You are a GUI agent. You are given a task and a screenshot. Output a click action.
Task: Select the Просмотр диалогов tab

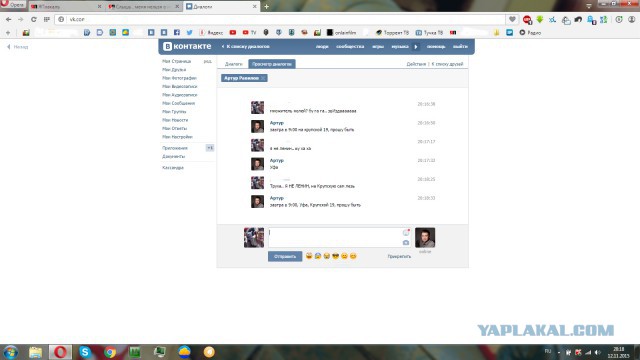(271, 64)
